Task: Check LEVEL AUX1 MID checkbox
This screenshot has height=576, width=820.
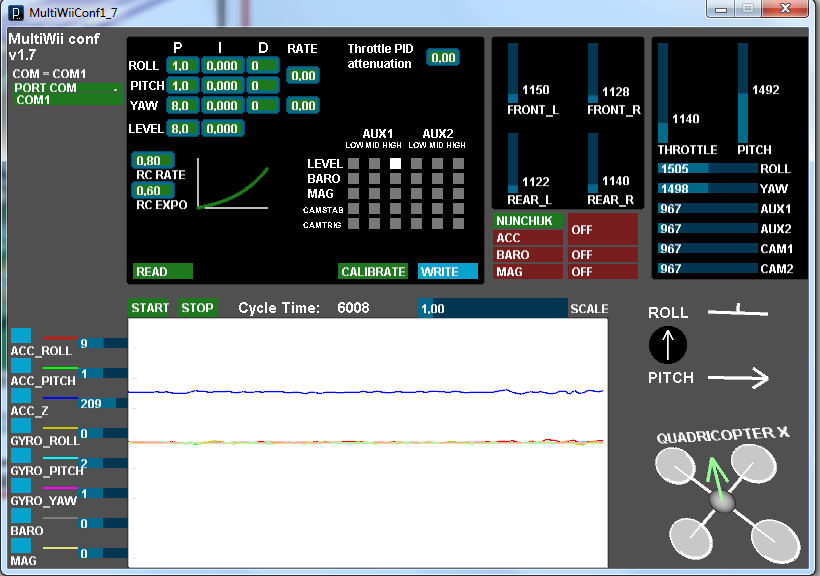Action: coord(374,163)
